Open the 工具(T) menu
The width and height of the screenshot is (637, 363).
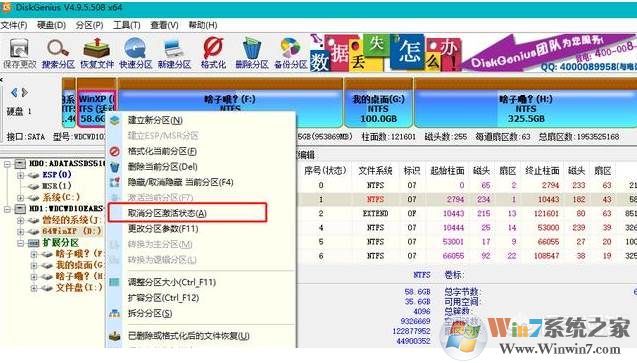(x=127, y=25)
